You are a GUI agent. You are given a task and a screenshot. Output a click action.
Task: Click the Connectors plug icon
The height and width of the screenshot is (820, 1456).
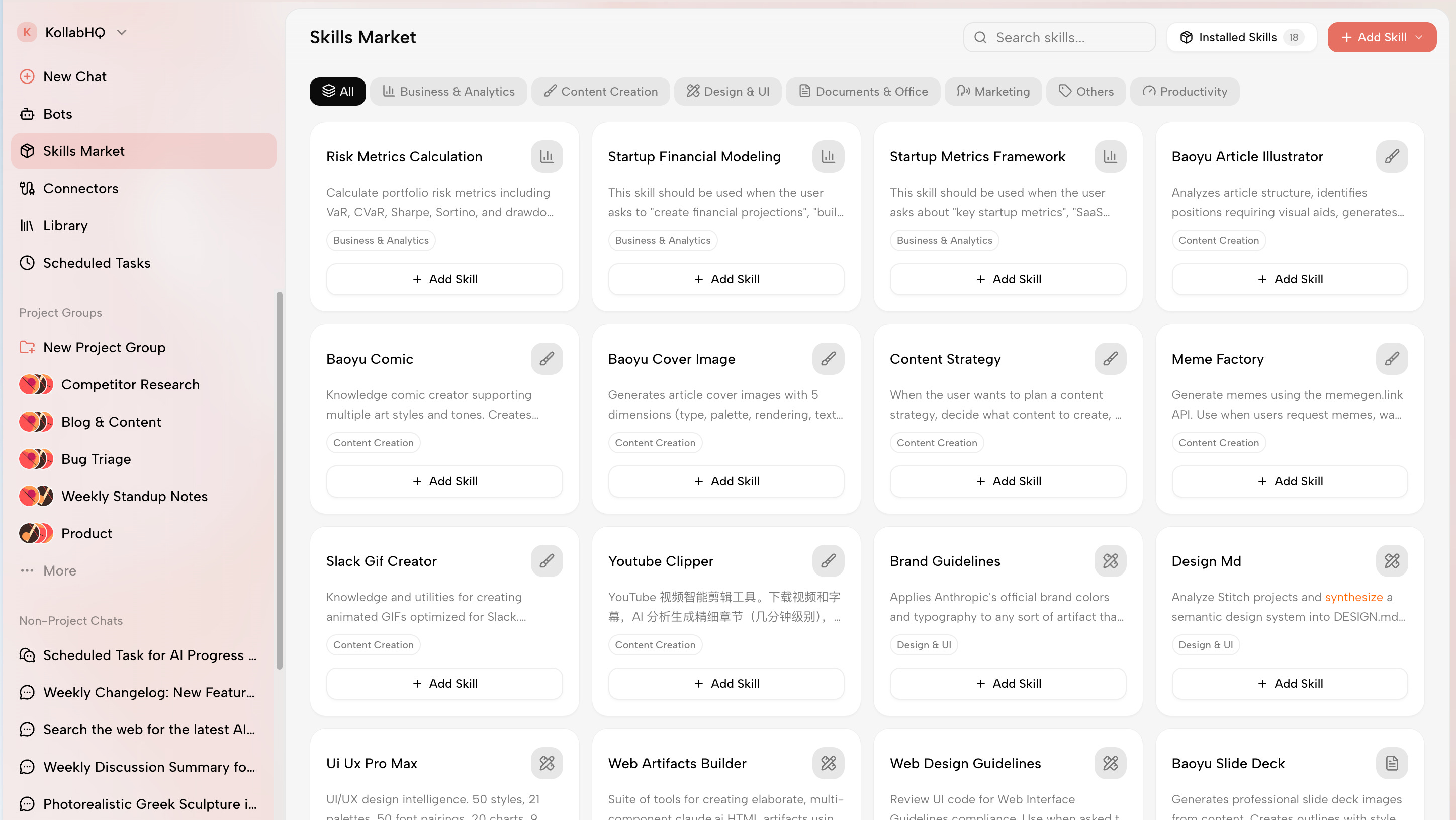[27, 188]
